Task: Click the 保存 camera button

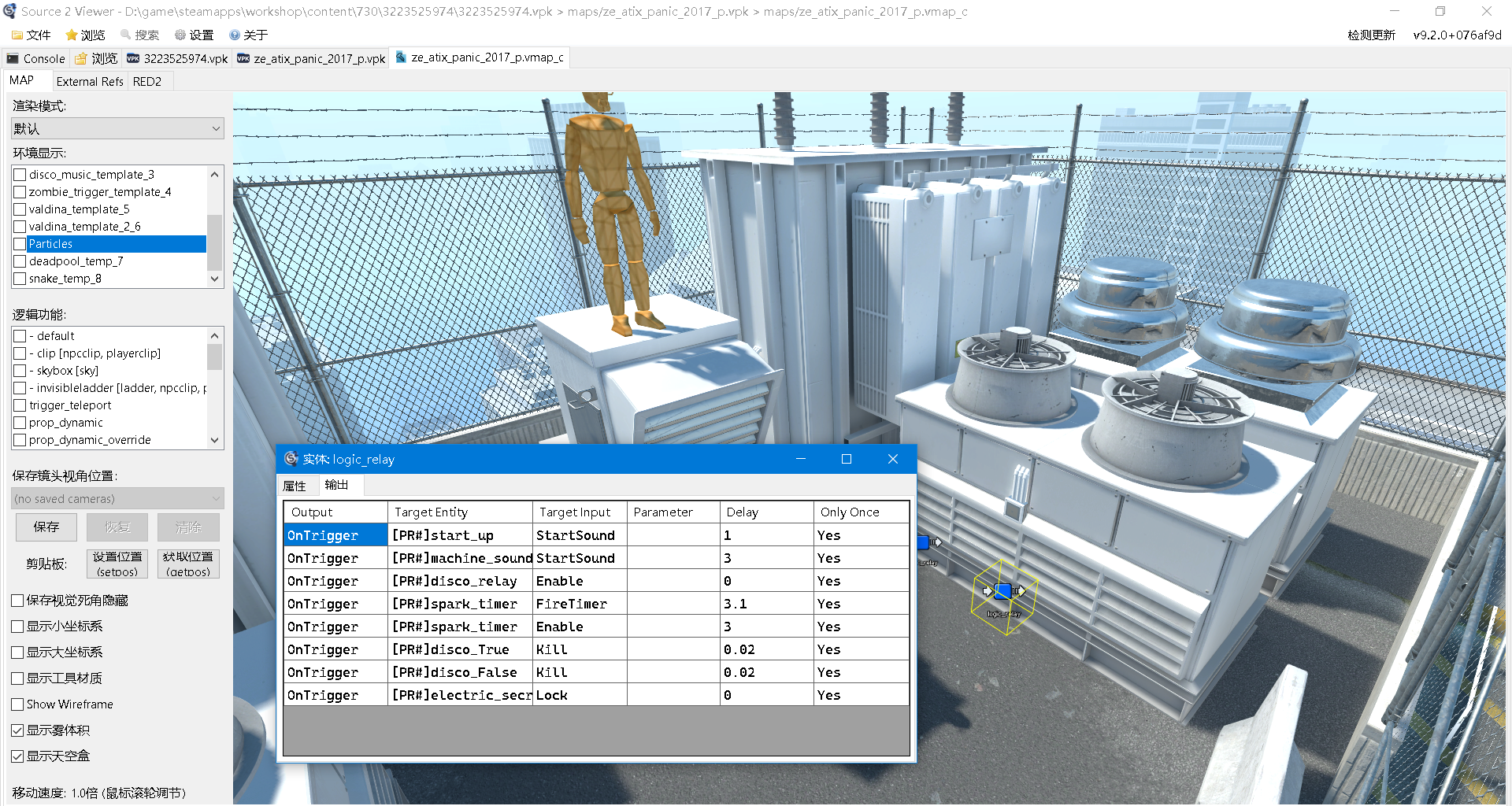Action: point(46,527)
